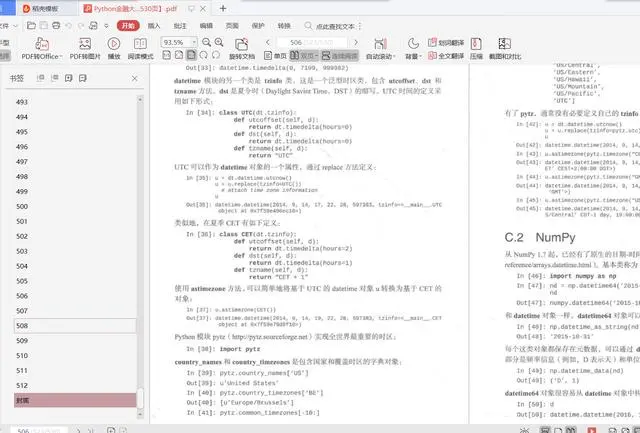Go to previous page arrow
The image size is (640, 433).
click(268, 42)
